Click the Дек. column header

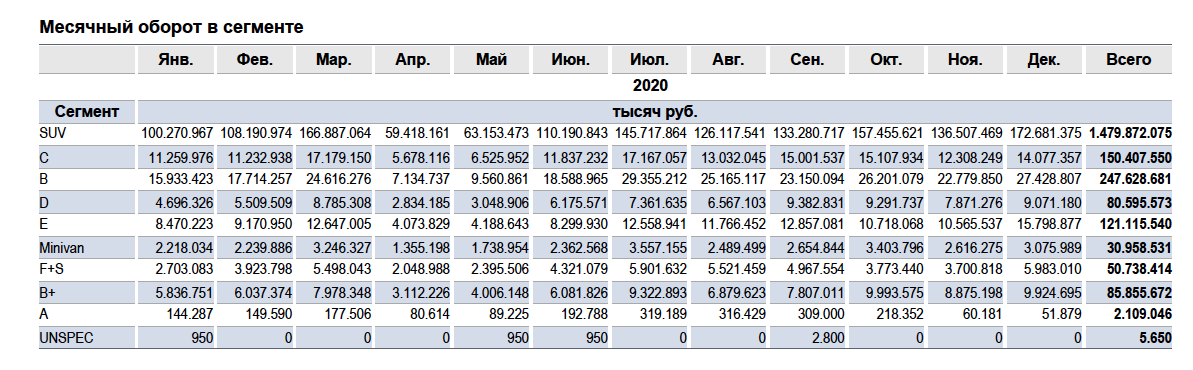1046,59
